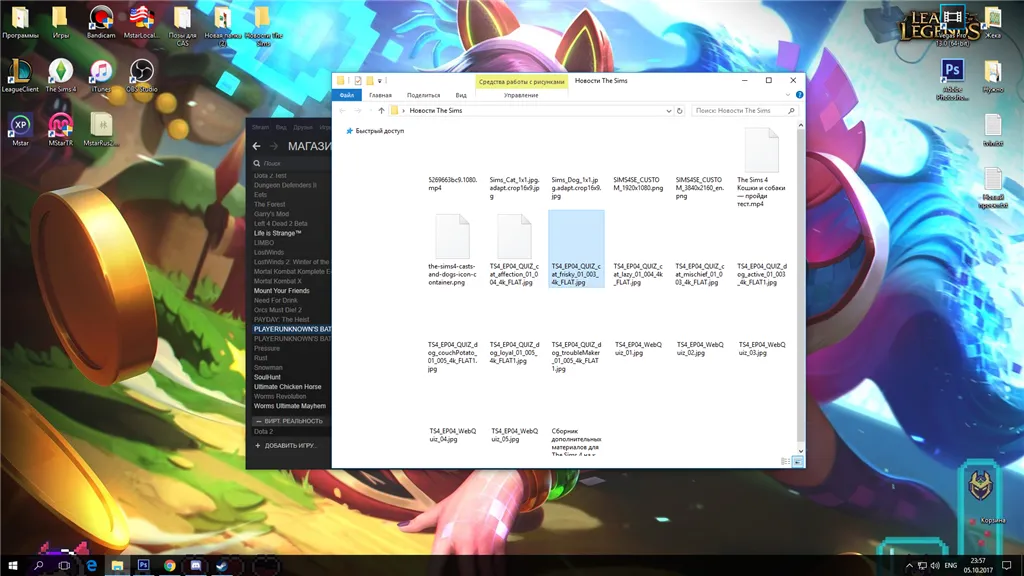Open taskbar search magnifier
1024x576 pixels.
pyautogui.click(x=39, y=566)
